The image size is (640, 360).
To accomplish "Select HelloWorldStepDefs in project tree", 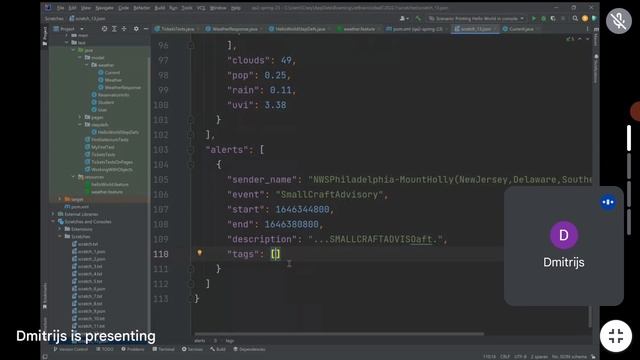I will 115,132.
